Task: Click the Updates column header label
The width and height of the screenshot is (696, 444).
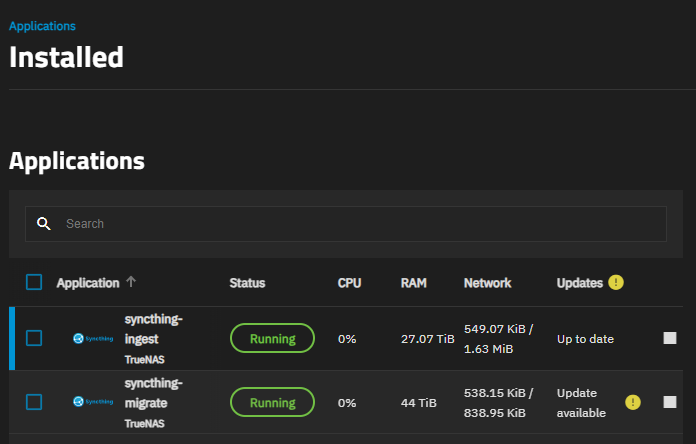Action: pyautogui.click(x=580, y=283)
